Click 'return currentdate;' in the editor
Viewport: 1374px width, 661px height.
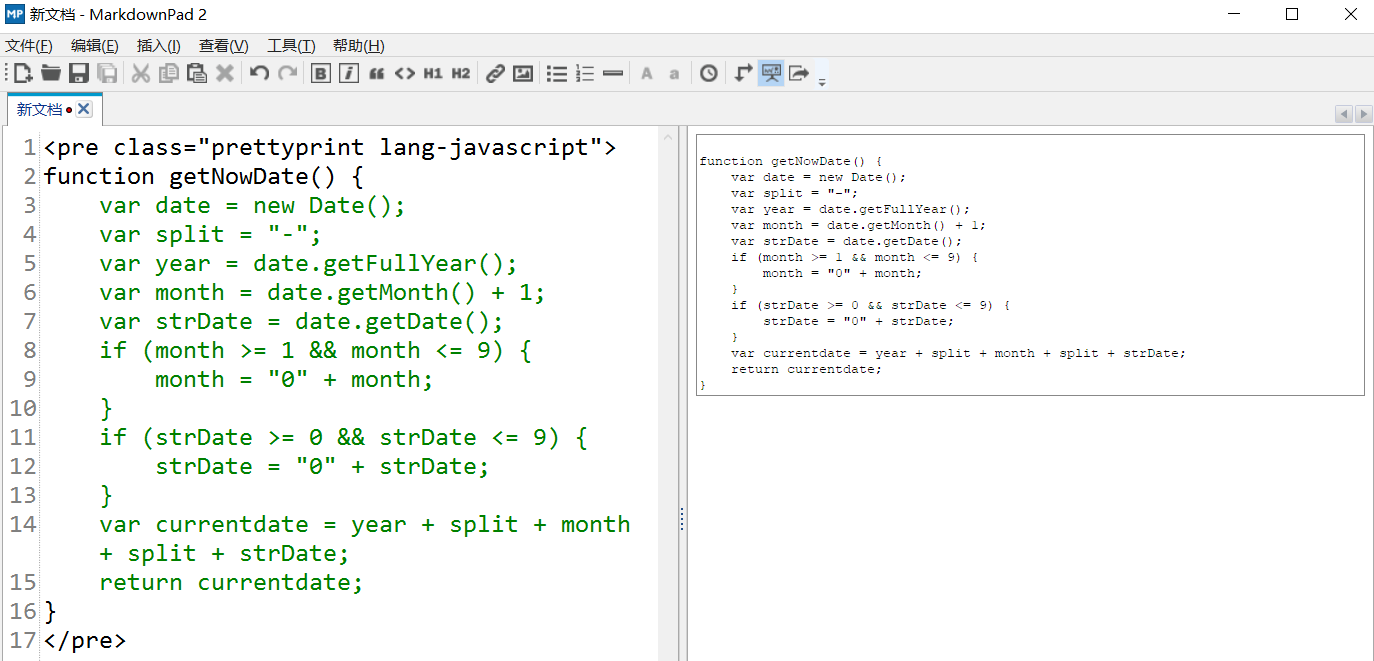(231, 583)
